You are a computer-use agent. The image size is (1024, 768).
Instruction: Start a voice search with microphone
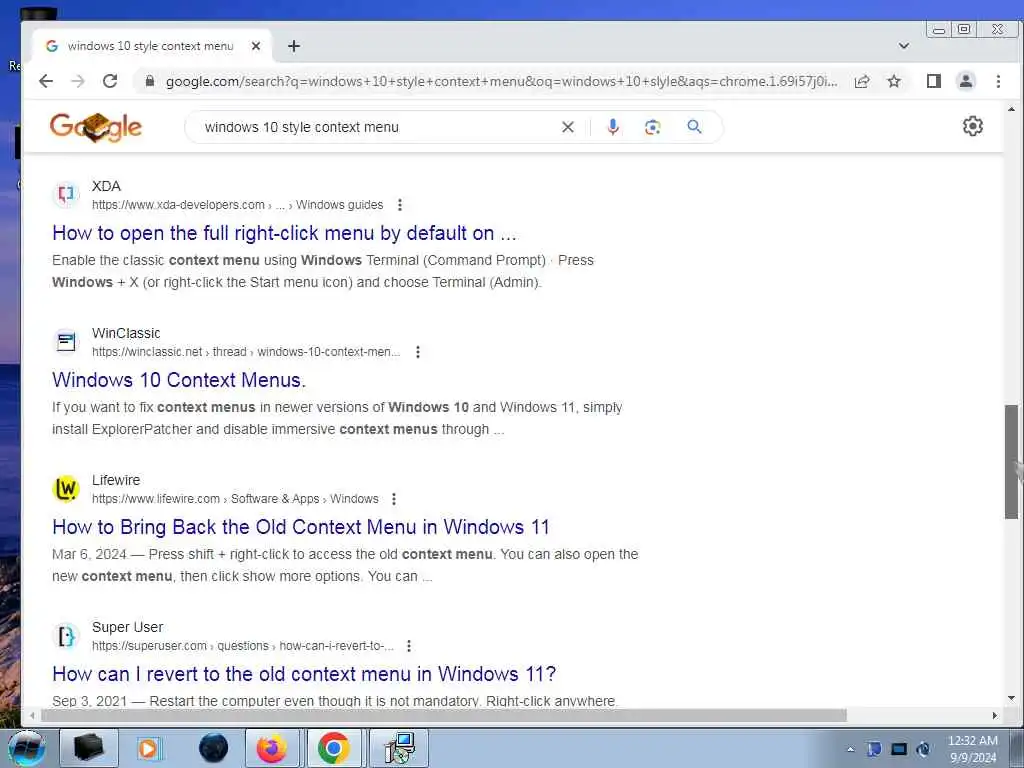pos(613,127)
